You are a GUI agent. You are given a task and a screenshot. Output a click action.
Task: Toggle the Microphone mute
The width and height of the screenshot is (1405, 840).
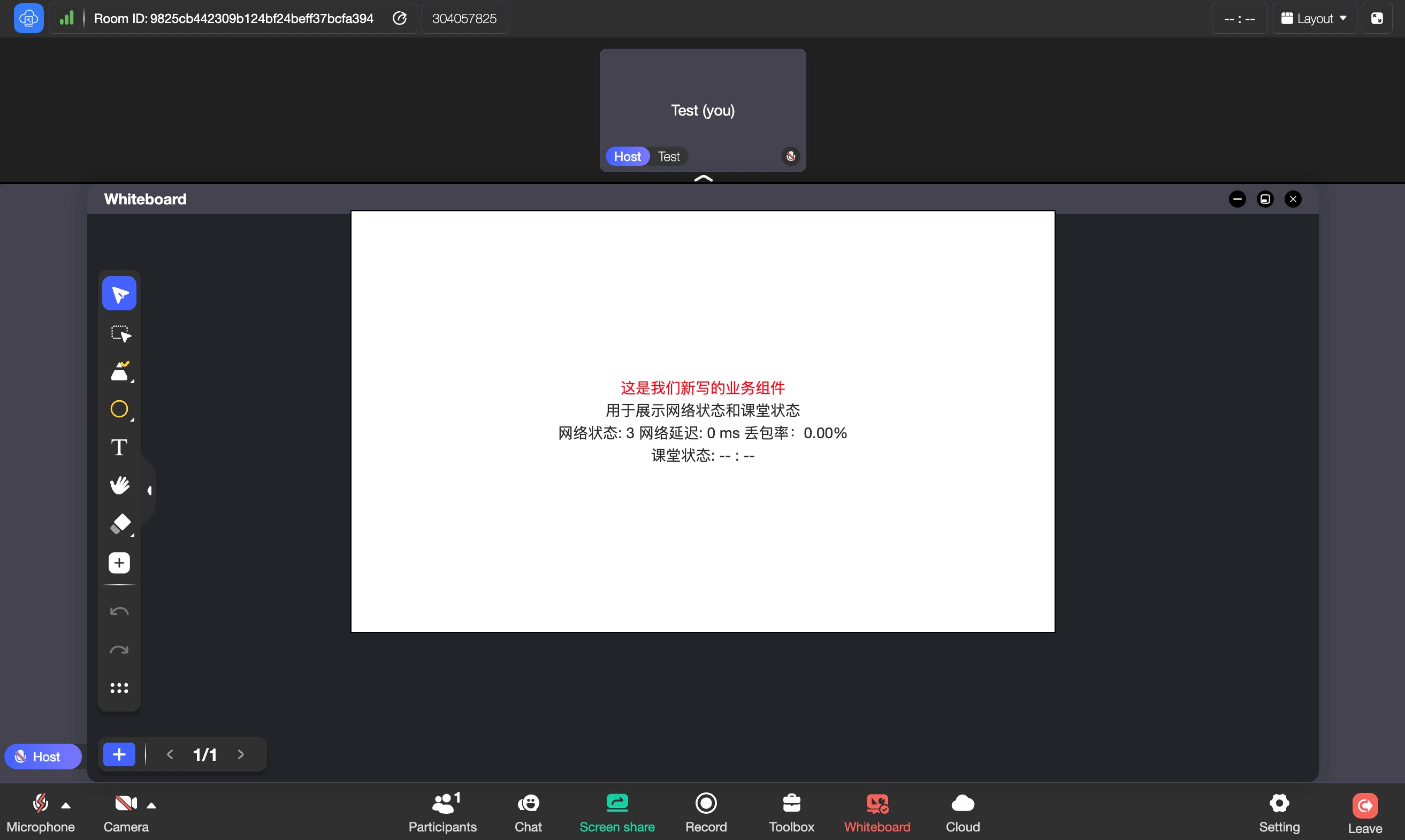coord(40,812)
